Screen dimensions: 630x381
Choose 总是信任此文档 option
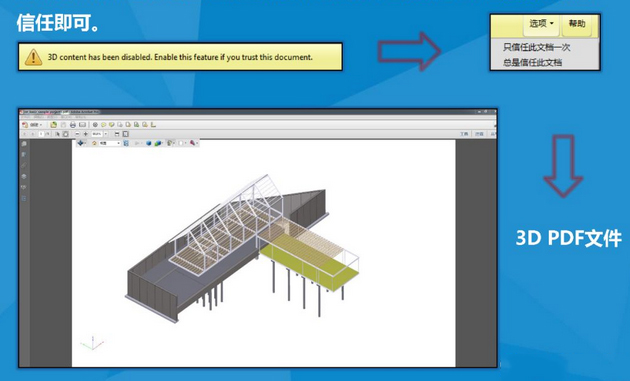coord(532,62)
